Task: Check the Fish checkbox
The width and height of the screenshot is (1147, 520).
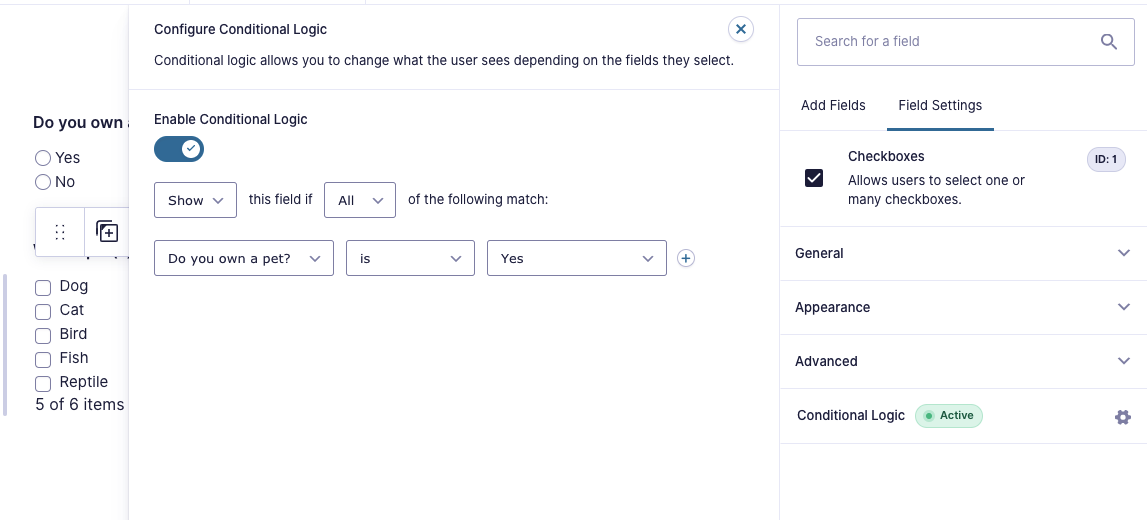Action: click(43, 359)
